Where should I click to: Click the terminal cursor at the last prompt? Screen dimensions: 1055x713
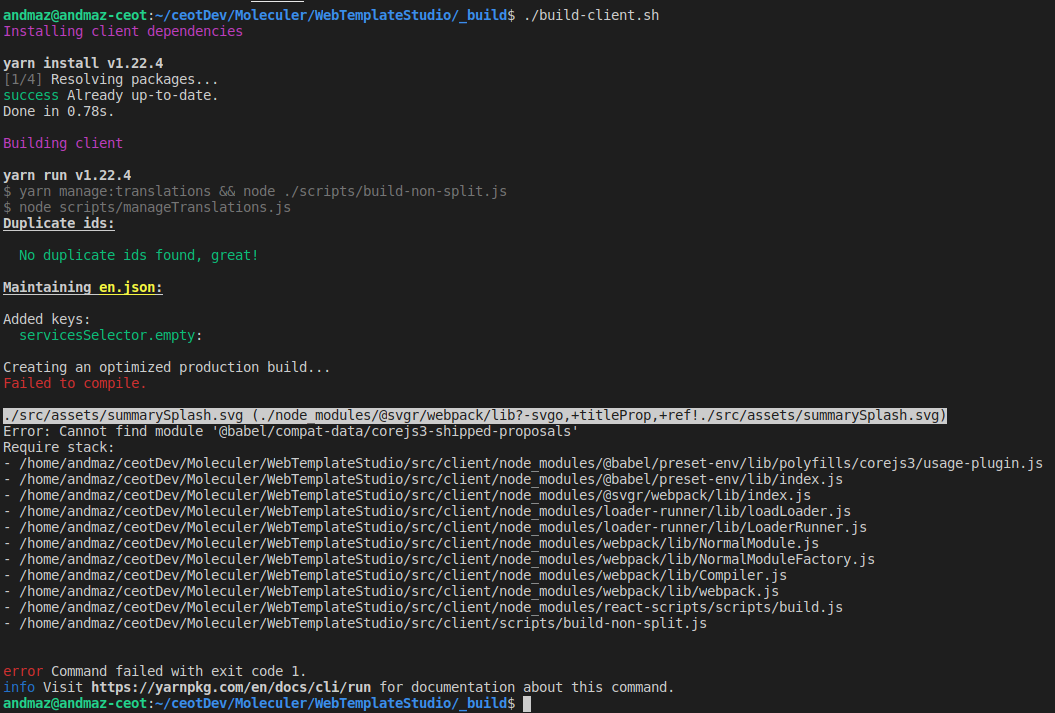click(x=527, y=704)
